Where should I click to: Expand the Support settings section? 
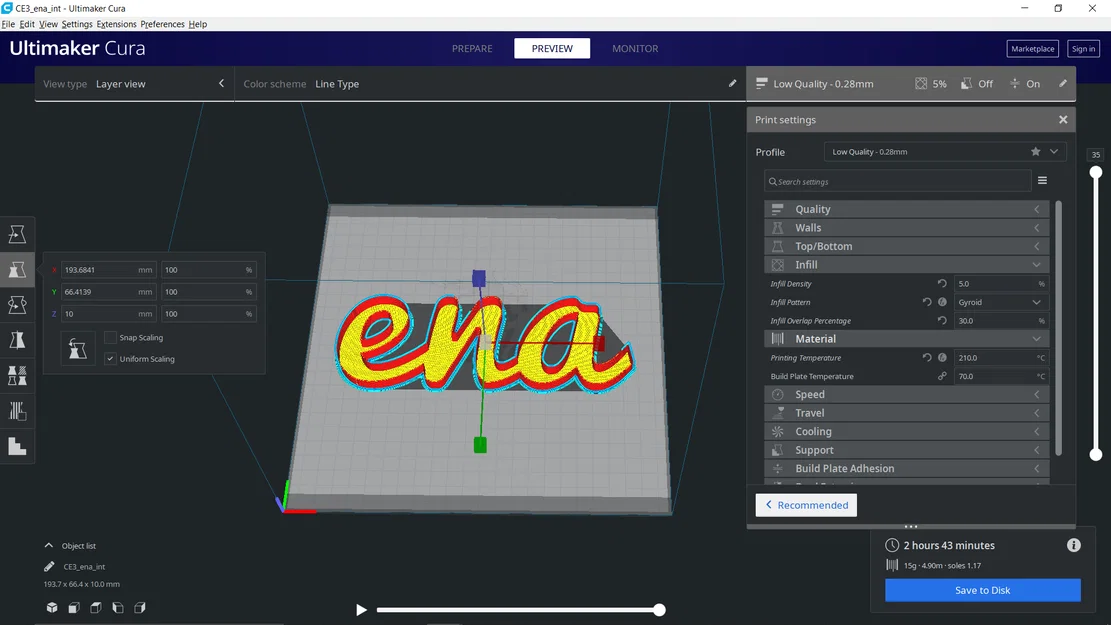click(x=906, y=449)
